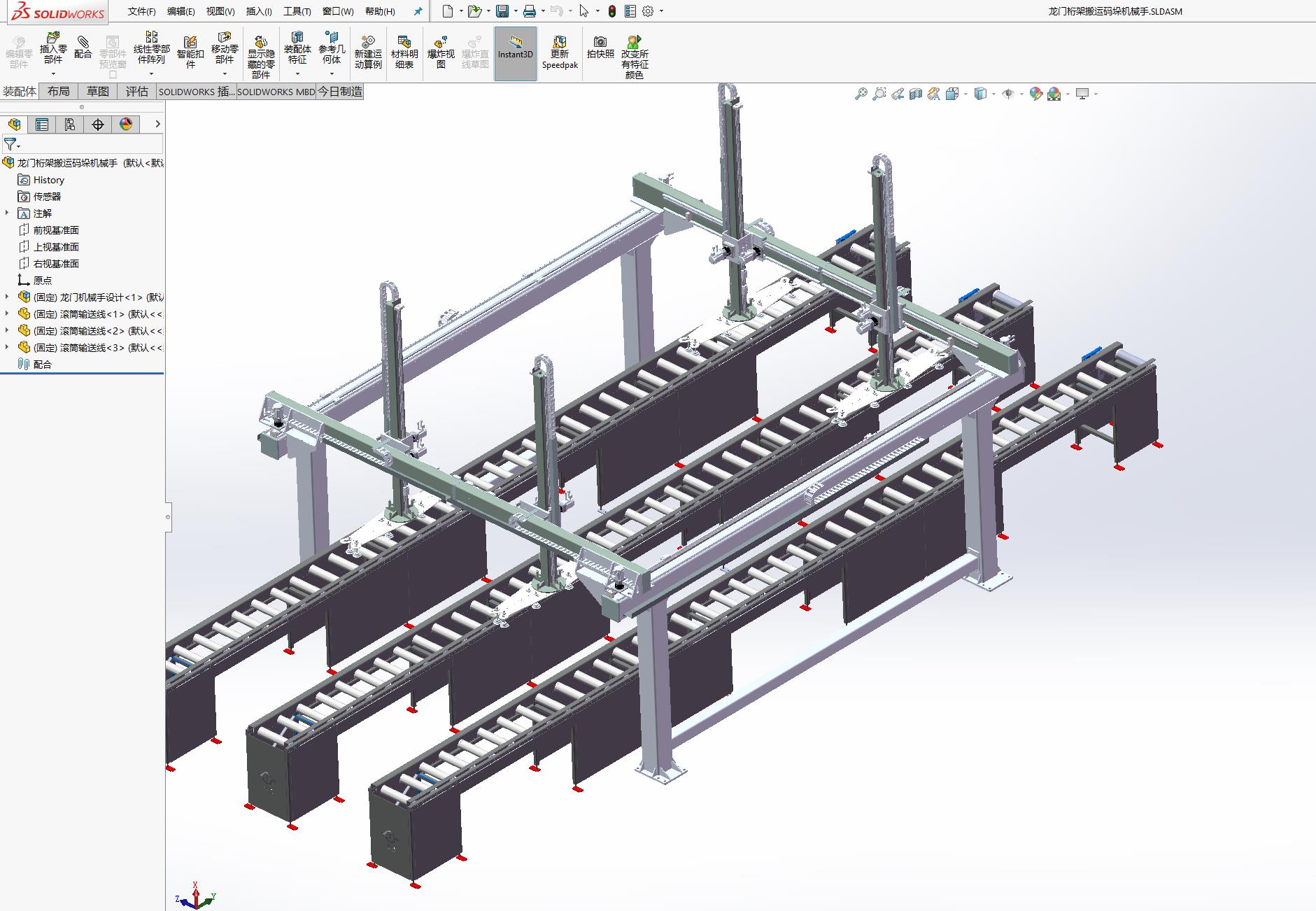Open Assembly Features (装配体特征) tool
This screenshot has height=911, width=1316.
(x=297, y=47)
